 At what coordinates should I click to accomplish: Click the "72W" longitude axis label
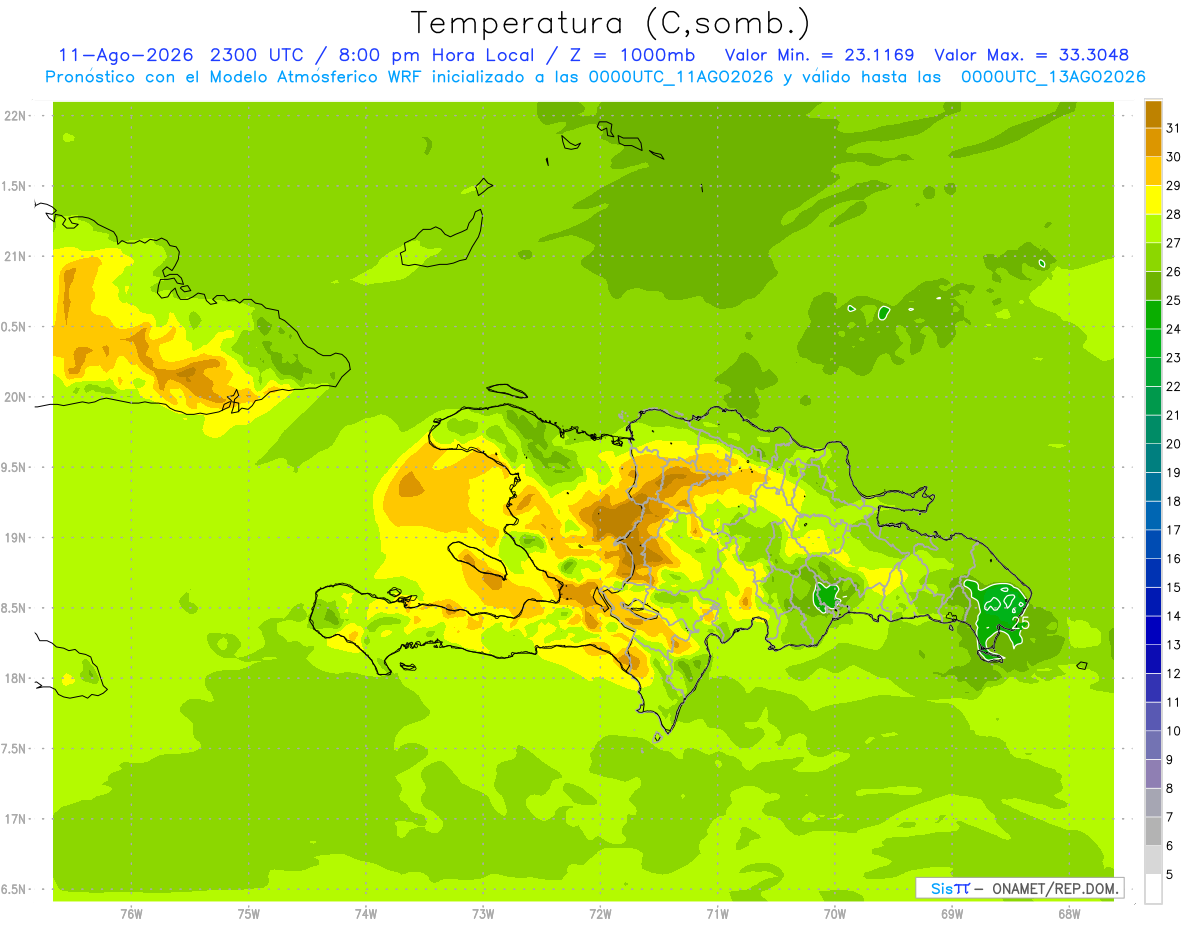point(600,913)
